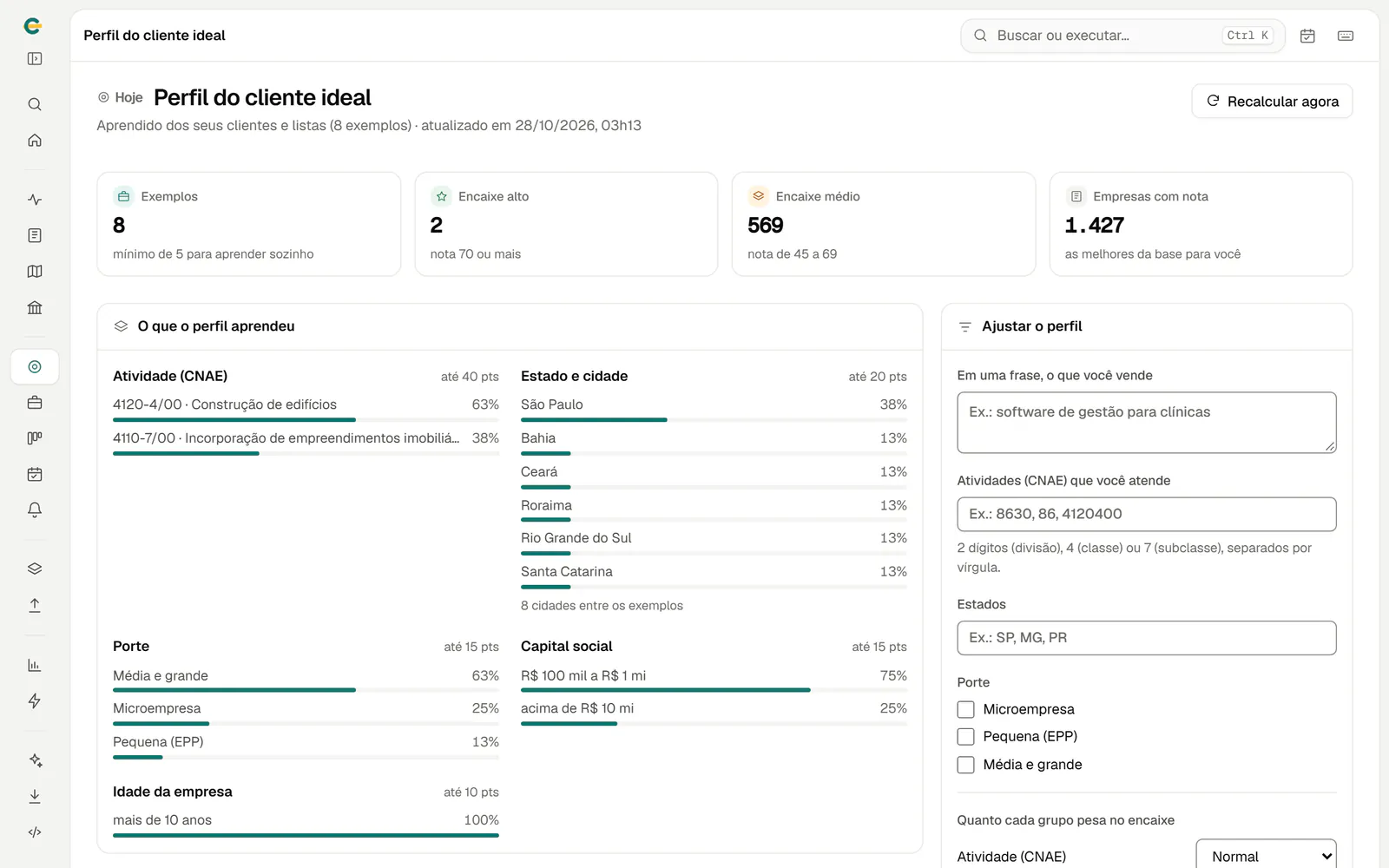Open the bank building icon
Screen dimensions: 1389x868
tap(35, 307)
